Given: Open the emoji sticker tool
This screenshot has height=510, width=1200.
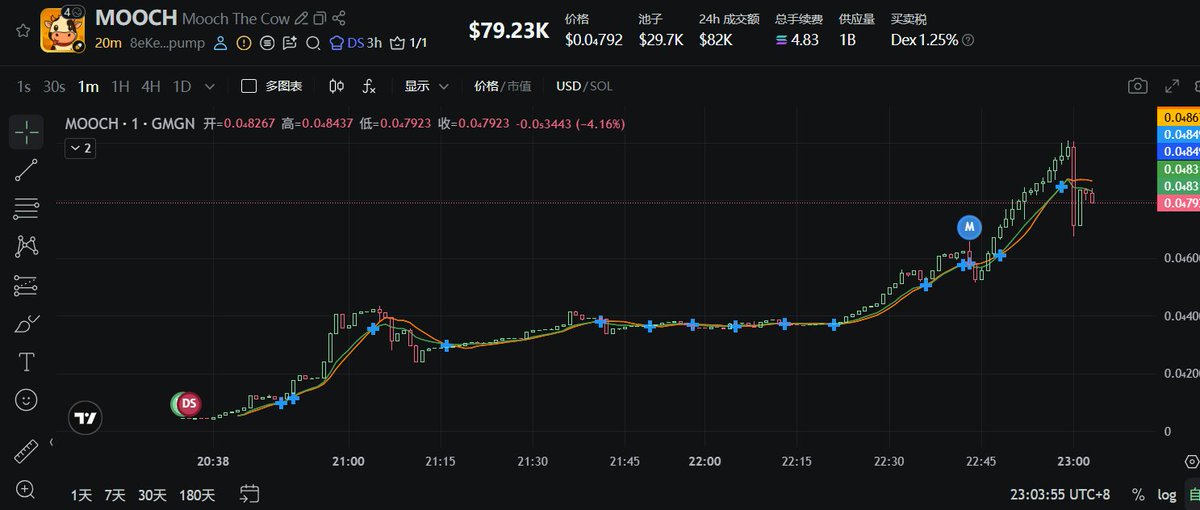Looking at the screenshot, I should (x=27, y=399).
